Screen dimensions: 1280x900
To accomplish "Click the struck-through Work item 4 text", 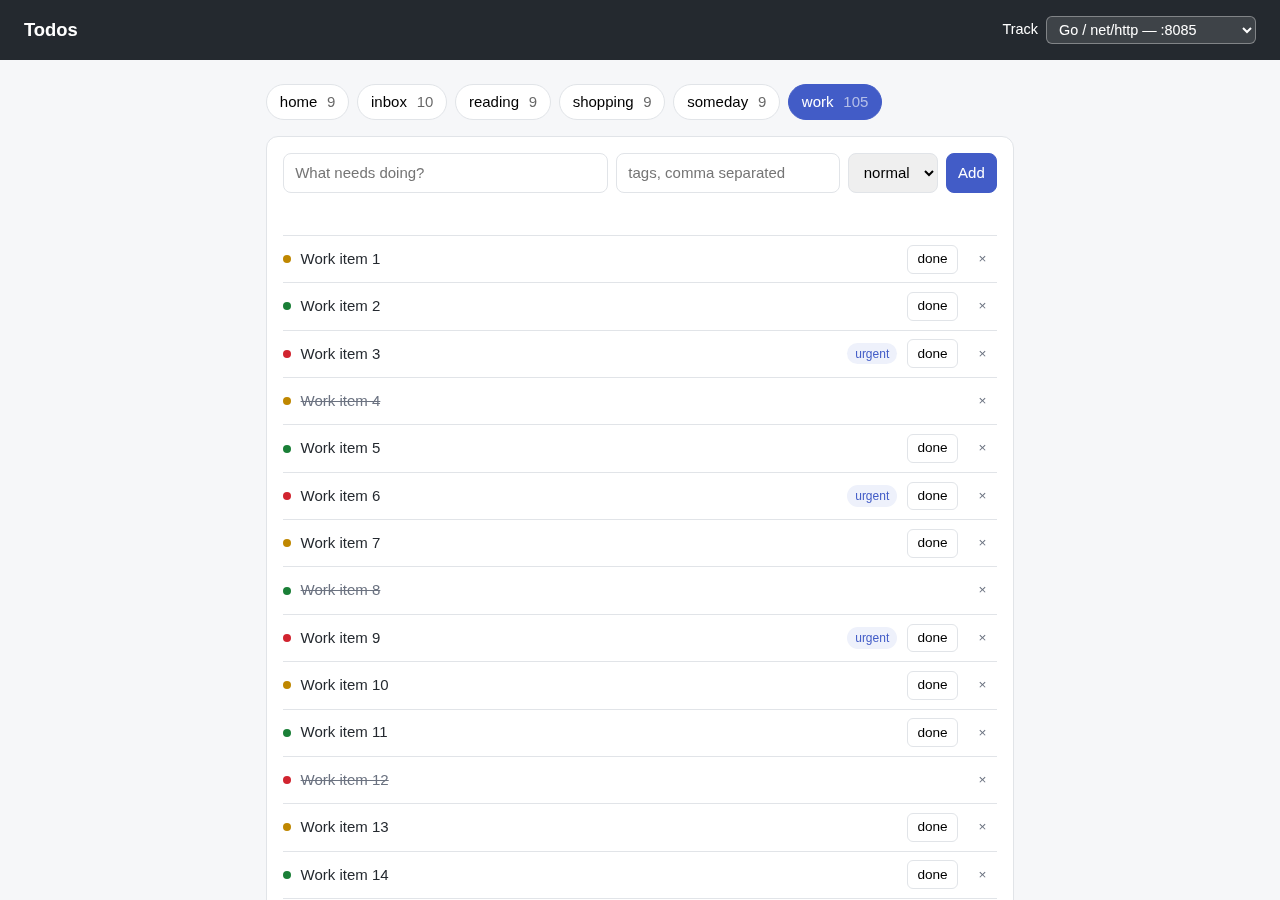I will (x=340, y=401).
